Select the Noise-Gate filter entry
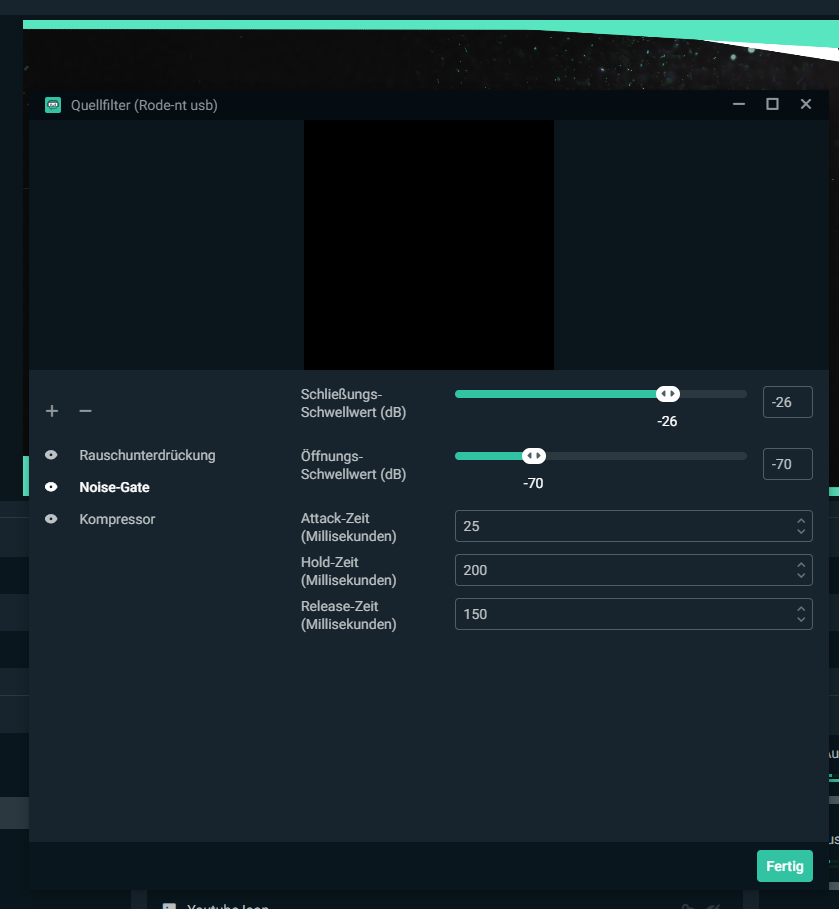Screen dimensions: 839x909 114,487
